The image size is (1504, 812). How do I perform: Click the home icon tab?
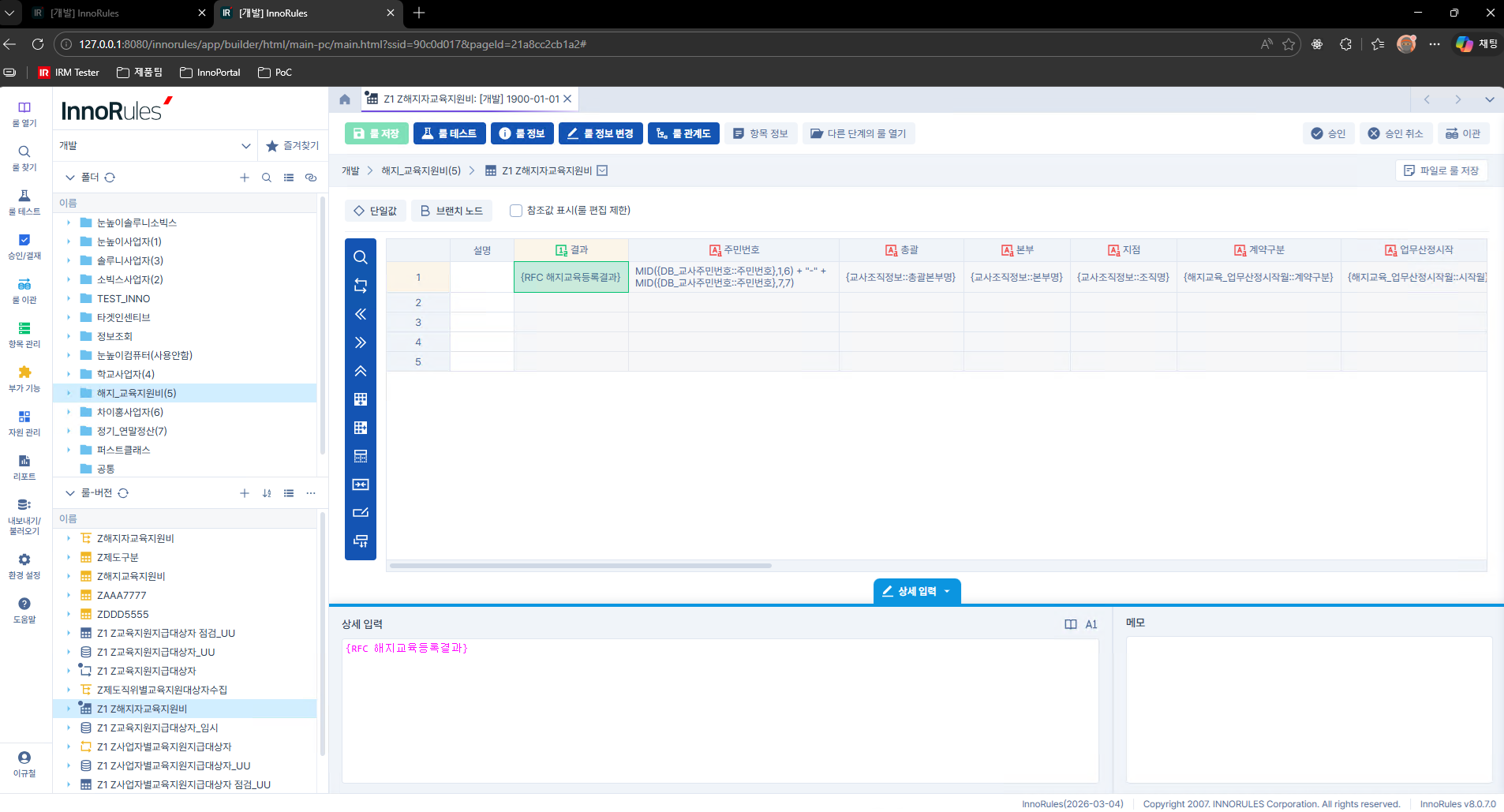click(345, 99)
